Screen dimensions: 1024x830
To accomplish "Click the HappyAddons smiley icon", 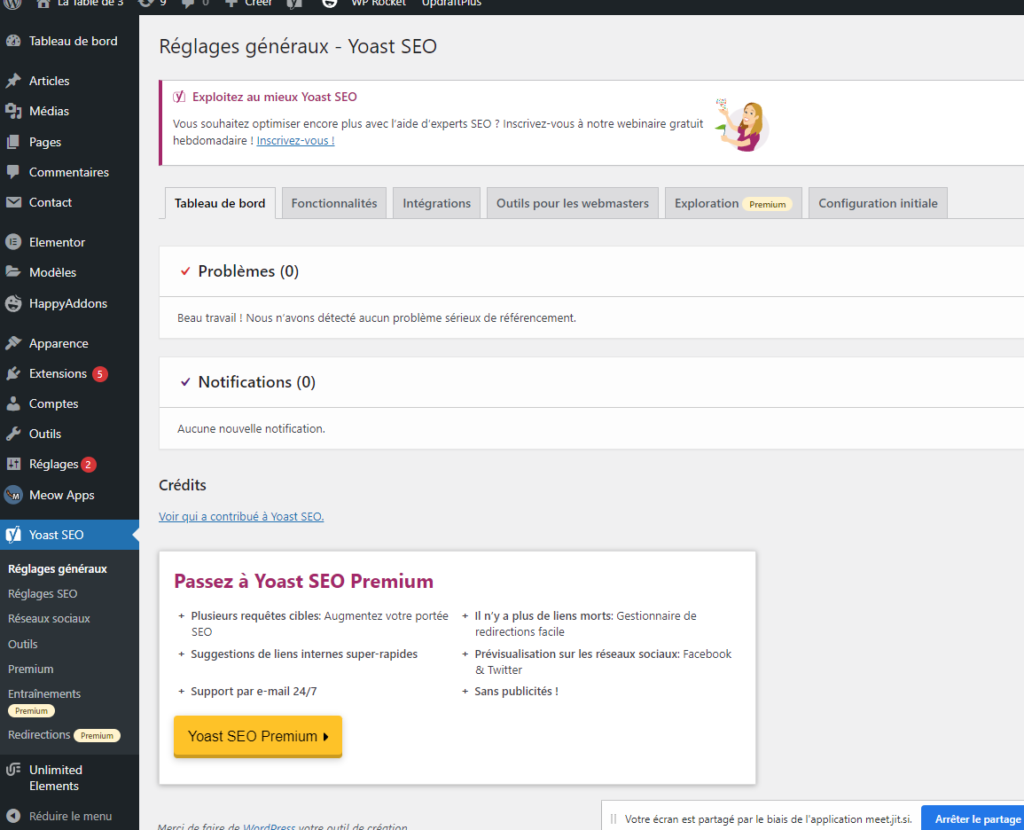I will [x=13, y=303].
